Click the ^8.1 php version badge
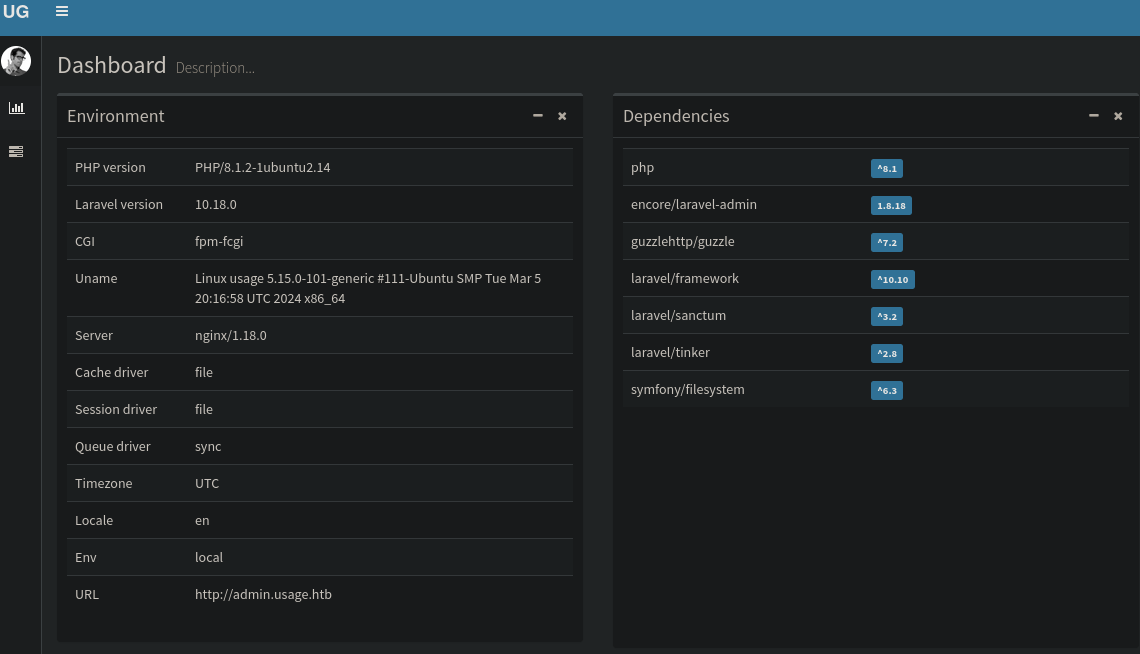1140x654 pixels. pyautogui.click(x=886, y=169)
